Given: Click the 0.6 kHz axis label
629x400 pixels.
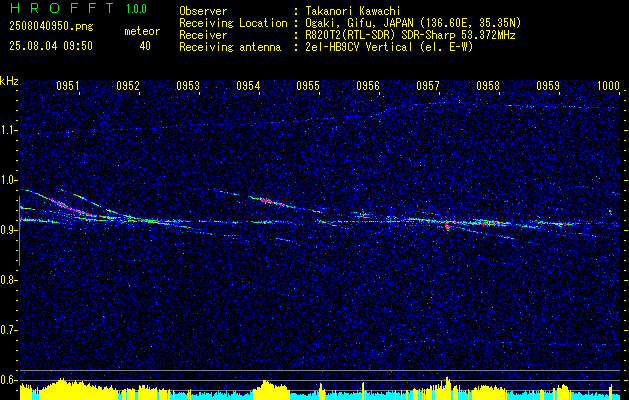Looking at the screenshot, I should click(8, 380).
